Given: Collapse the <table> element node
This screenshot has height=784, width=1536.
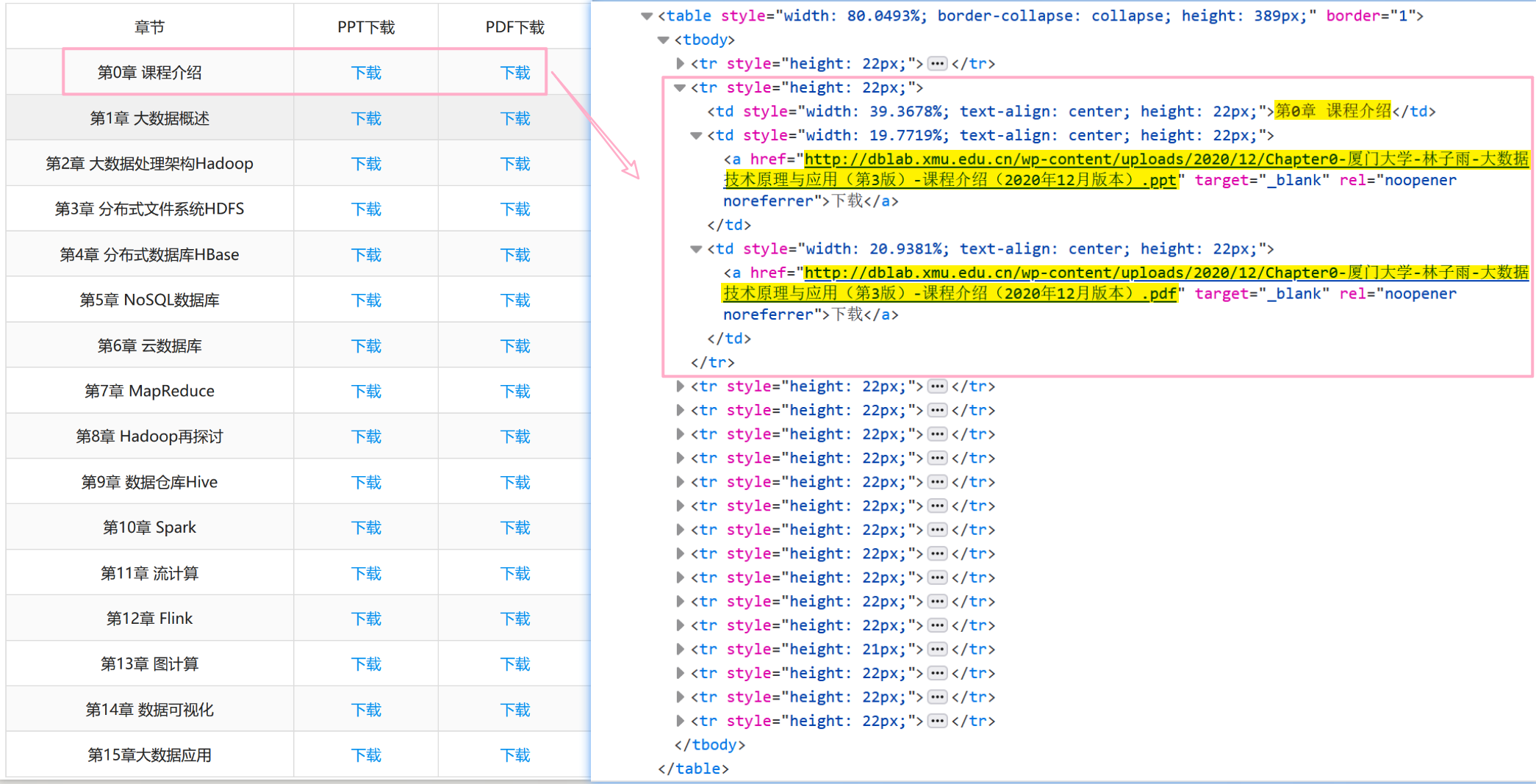Looking at the screenshot, I should pyautogui.click(x=646, y=15).
